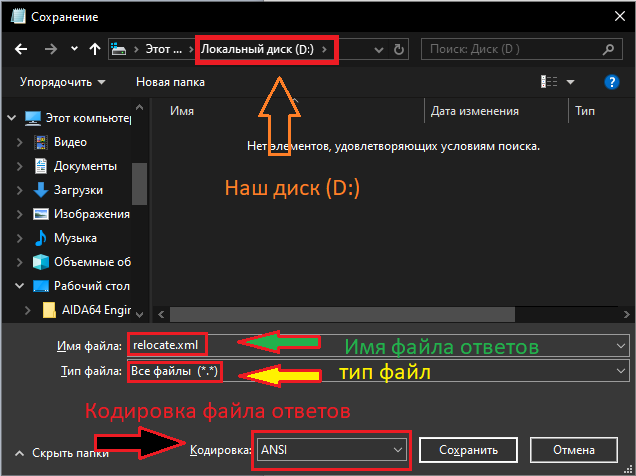Expand the 'Видео' folder node

pyautogui.click(x=19, y=142)
